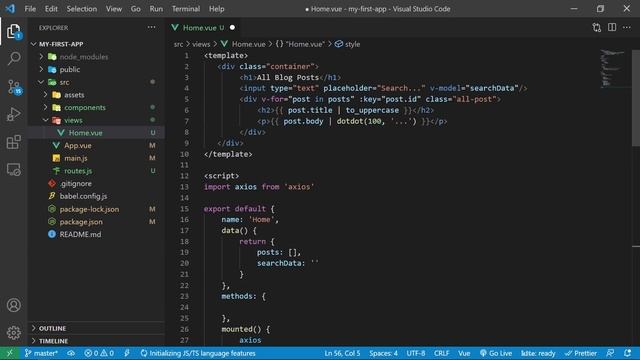
Task: Open editor more actions ellipsis
Action: coord(627,27)
